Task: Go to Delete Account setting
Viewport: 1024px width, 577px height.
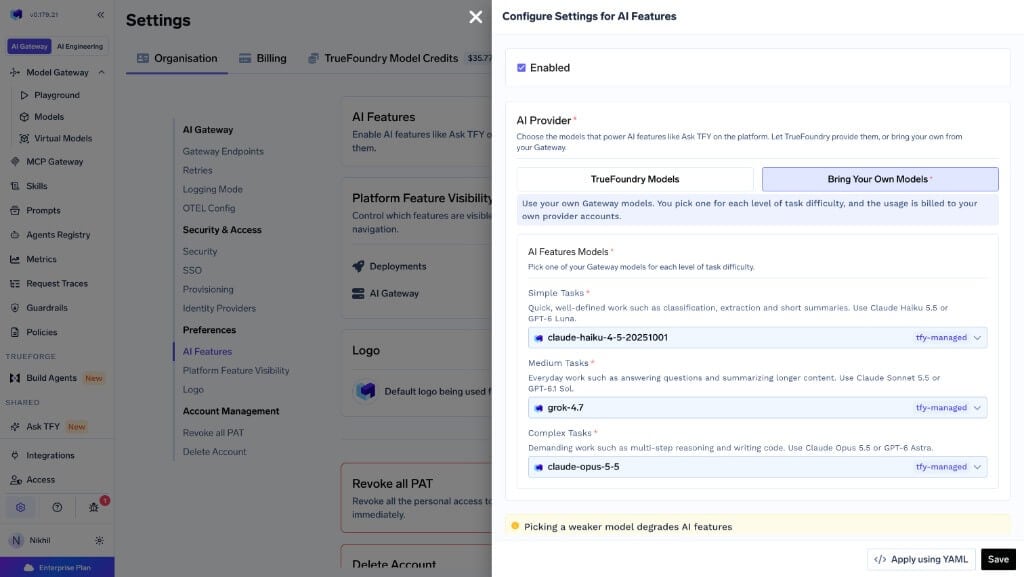Action: [x=214, y=452]
